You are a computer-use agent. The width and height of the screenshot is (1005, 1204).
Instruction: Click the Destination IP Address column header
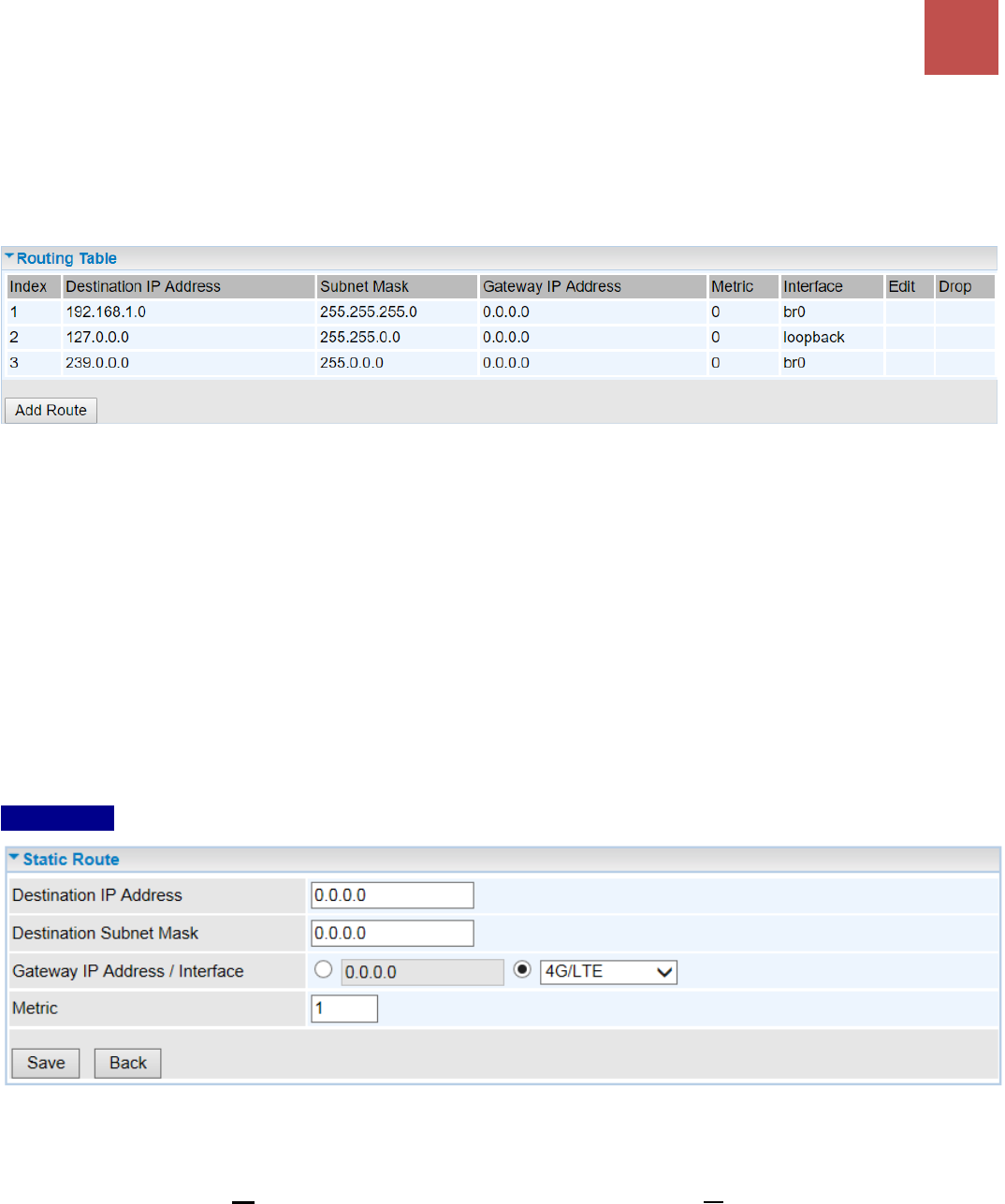pos(189,286)
